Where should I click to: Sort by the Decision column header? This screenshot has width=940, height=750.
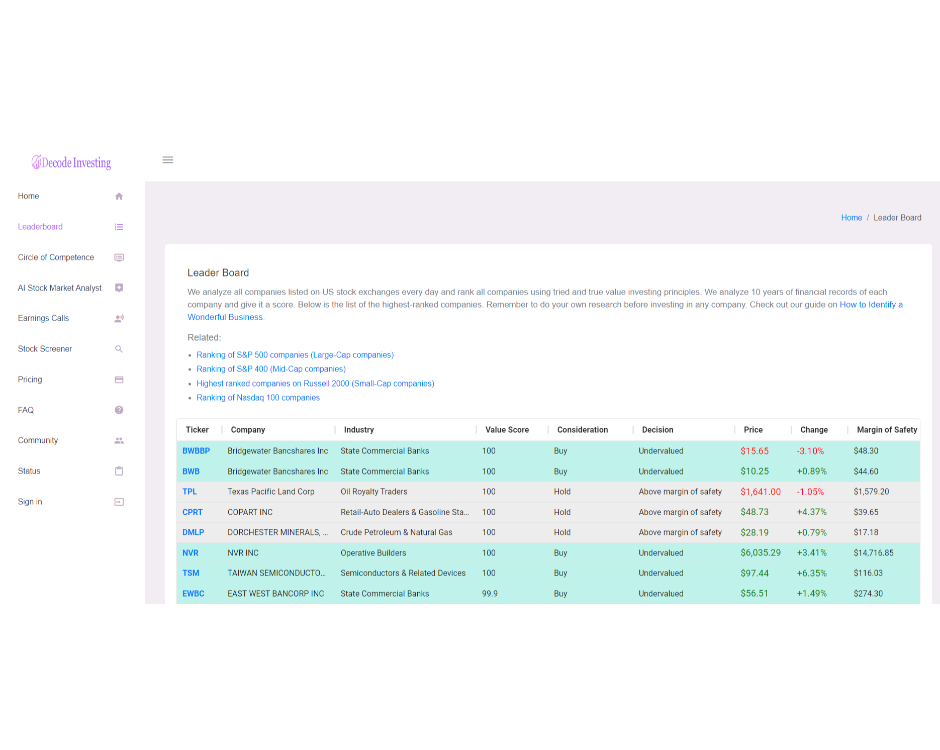(x=658, y=430)
